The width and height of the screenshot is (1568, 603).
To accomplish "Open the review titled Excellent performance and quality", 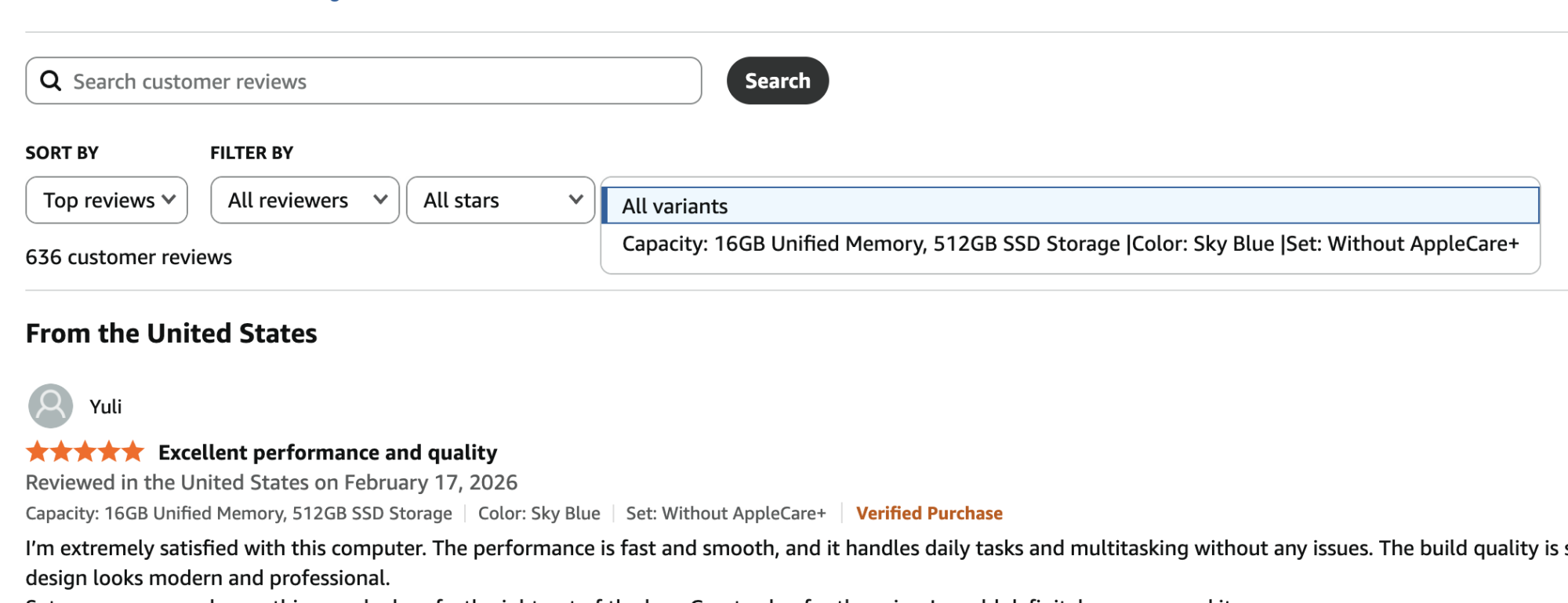I will click(x=327, y=452).
